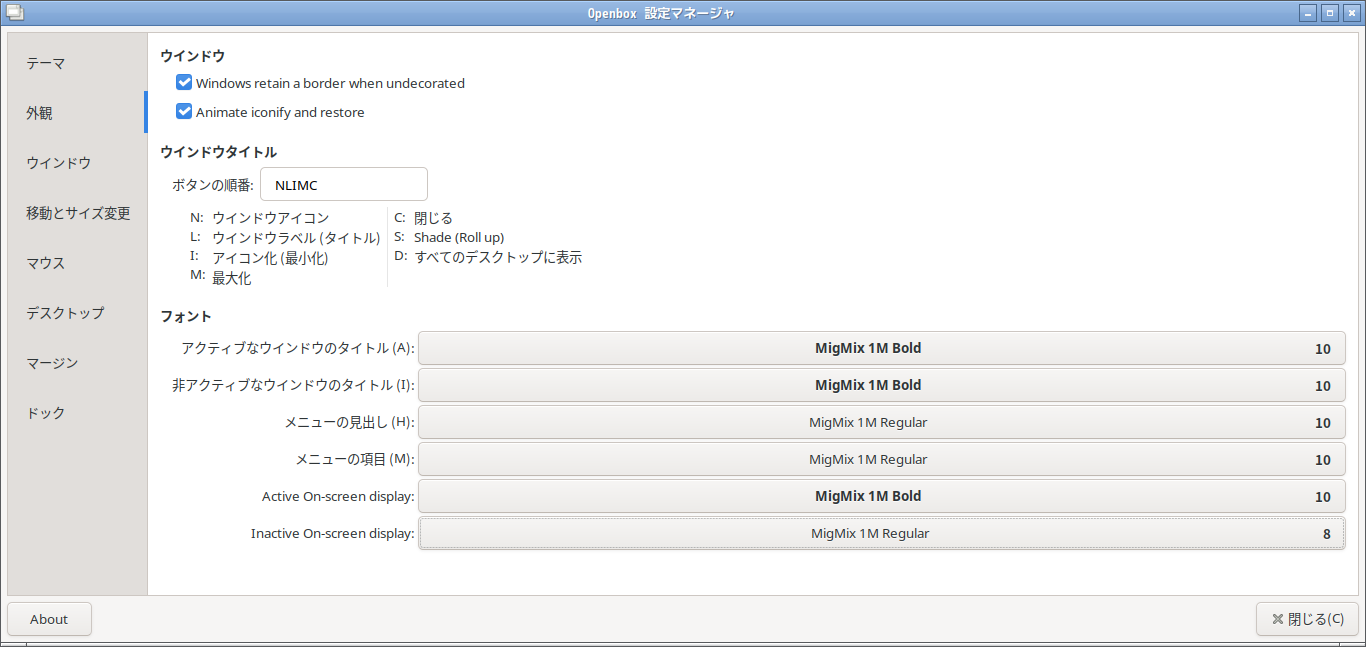Open Inactive On-screen display font selector
This screenshot has height=647, width=1366.
tap(881, 534)
